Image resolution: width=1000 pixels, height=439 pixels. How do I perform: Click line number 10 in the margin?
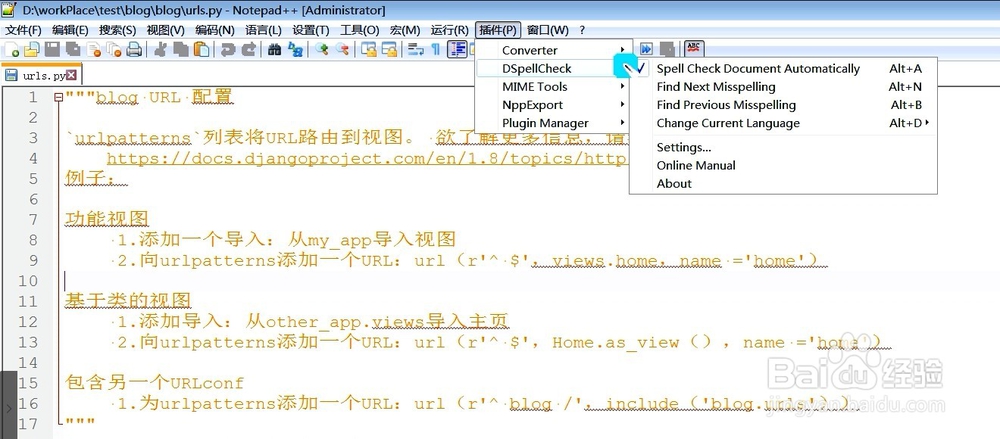tap(28, 281)
